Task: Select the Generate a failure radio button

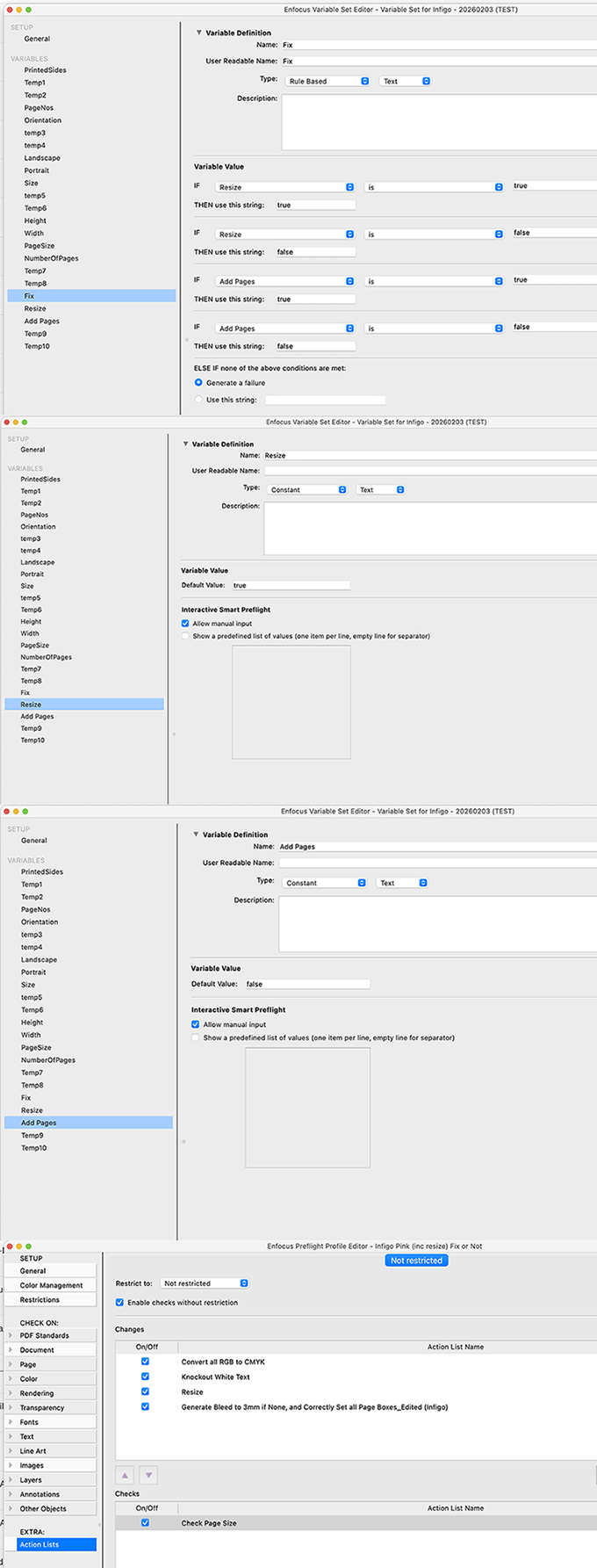Action: (x=198, y=383)
